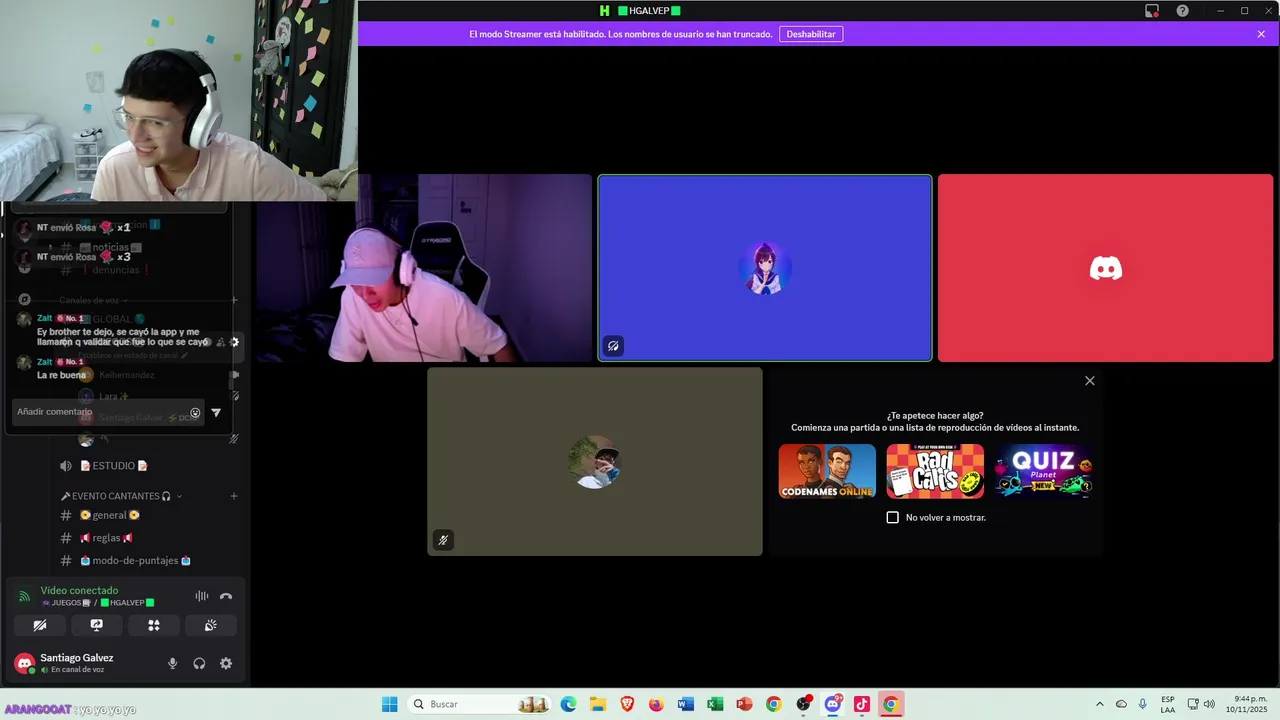Open user settings gear
This screenshot has height=720, width=1280.
226,663
